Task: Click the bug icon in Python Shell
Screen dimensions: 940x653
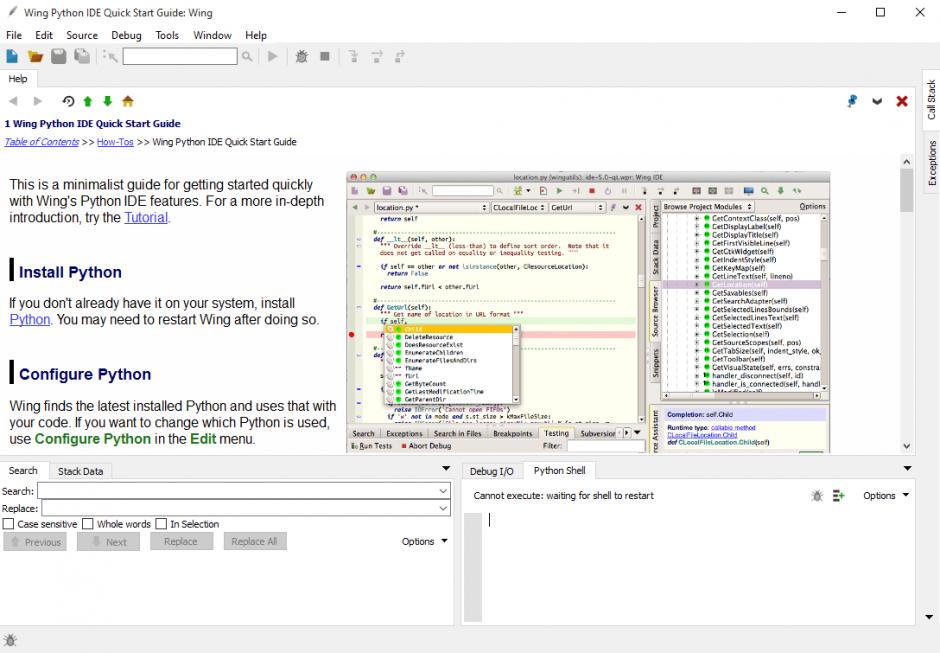Action: (817, 496)
